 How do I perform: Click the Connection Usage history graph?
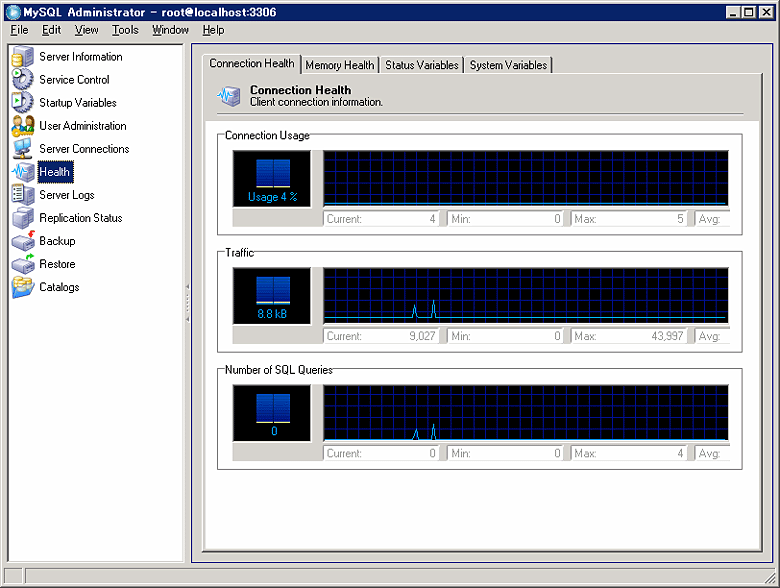pos(526,179)
